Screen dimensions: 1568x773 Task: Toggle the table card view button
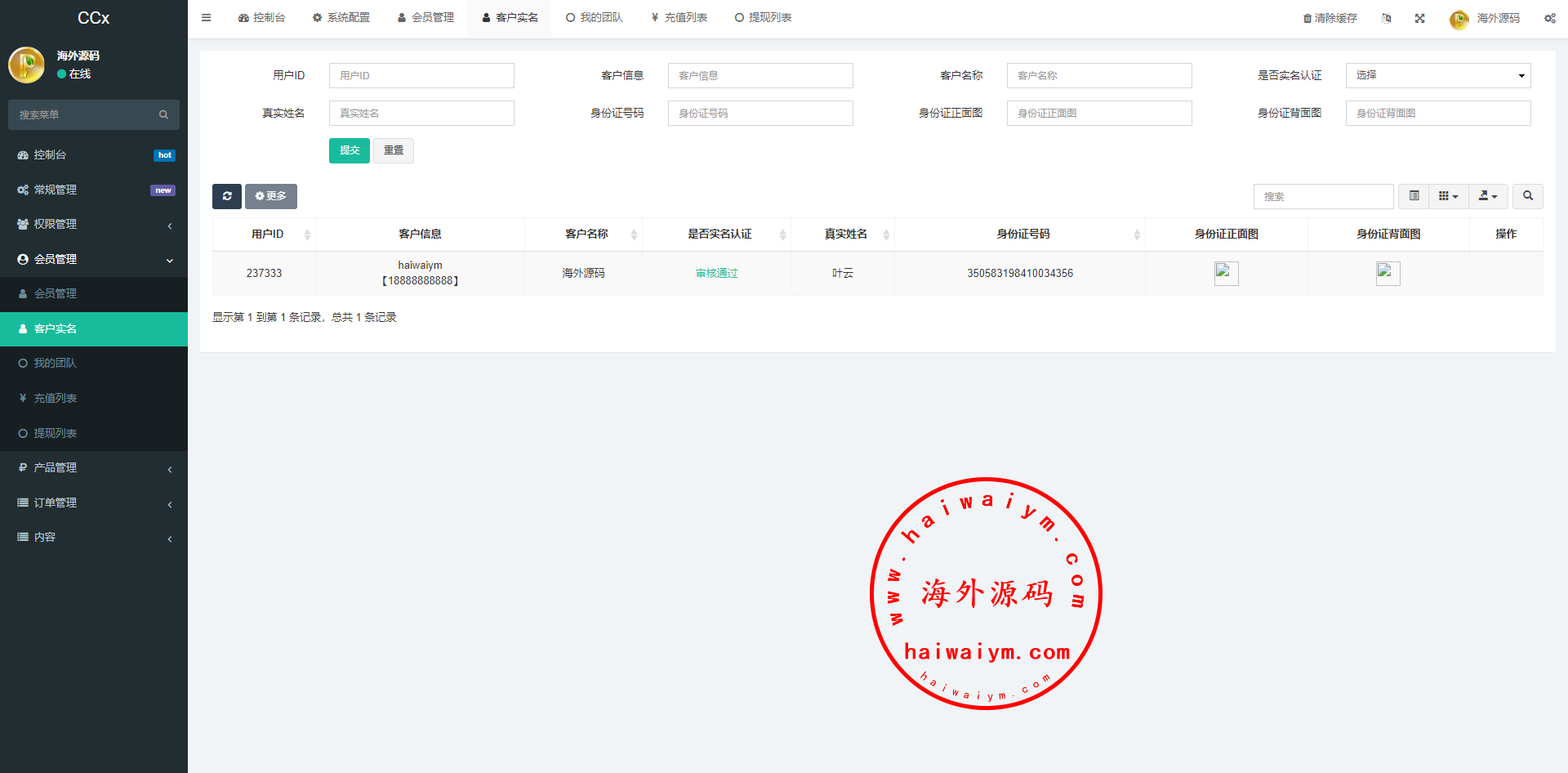1414,196
